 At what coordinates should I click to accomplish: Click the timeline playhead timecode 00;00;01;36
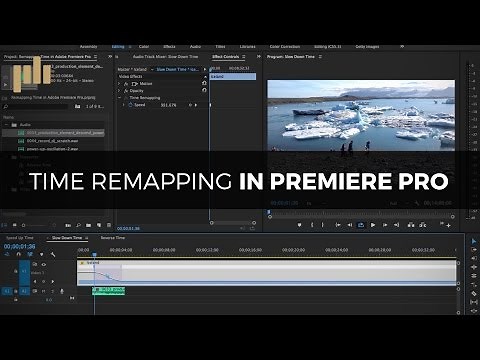coord(19,247)
